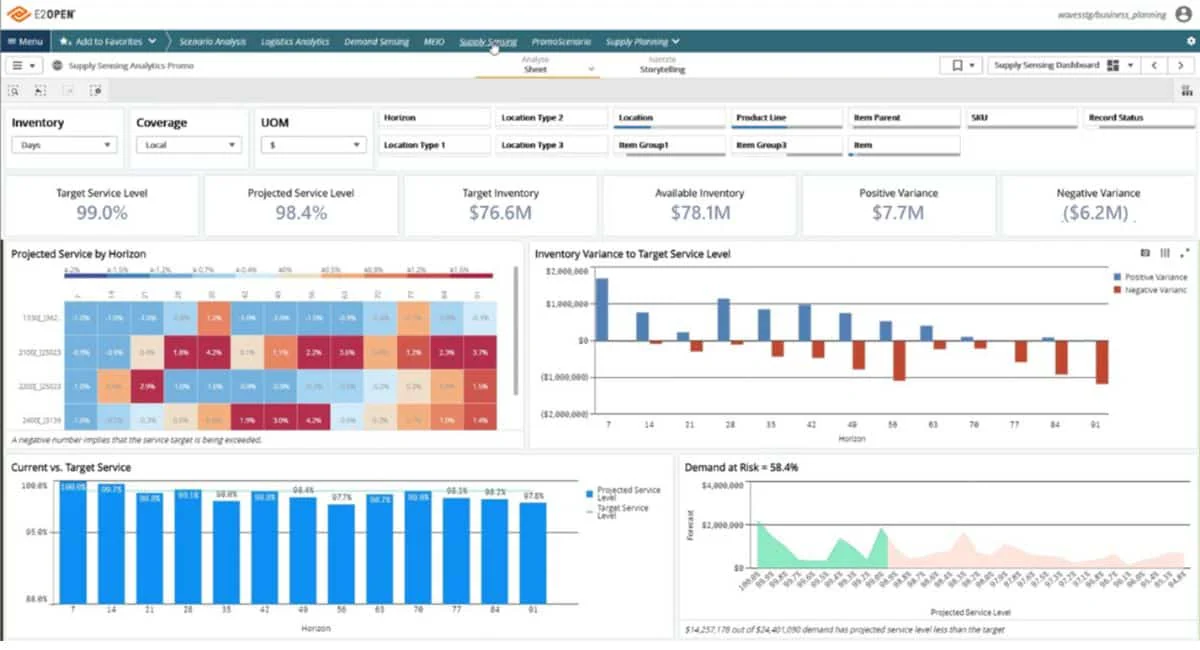Open the UOM $ dropdown
Image resolution: width=1200 pixels, height=650 pixels.
click(314, 145)
